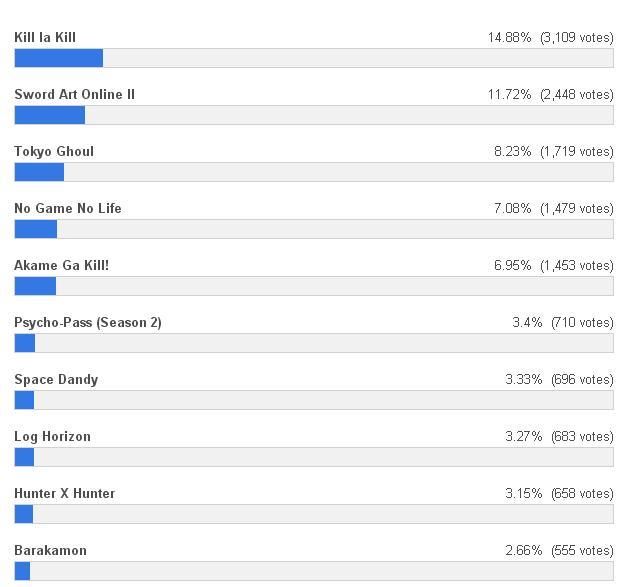Select the Tokyo Ghoul poll entry label

click(x=54, y=152)
